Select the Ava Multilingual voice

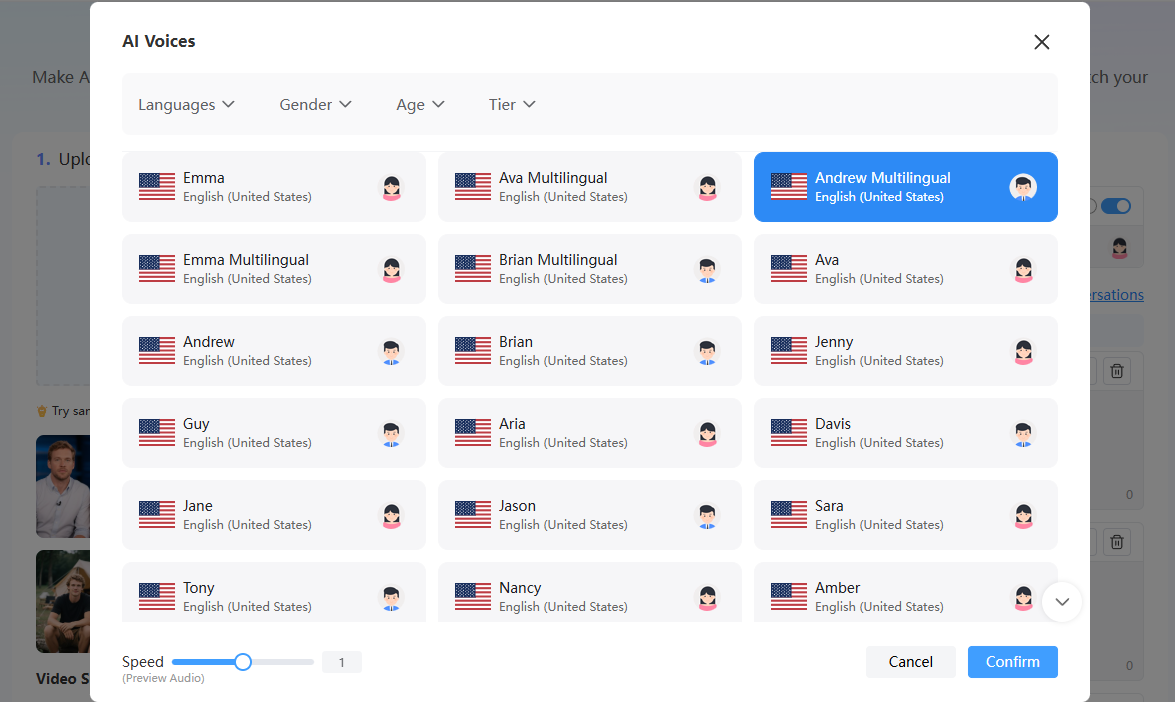coord(589,187)
